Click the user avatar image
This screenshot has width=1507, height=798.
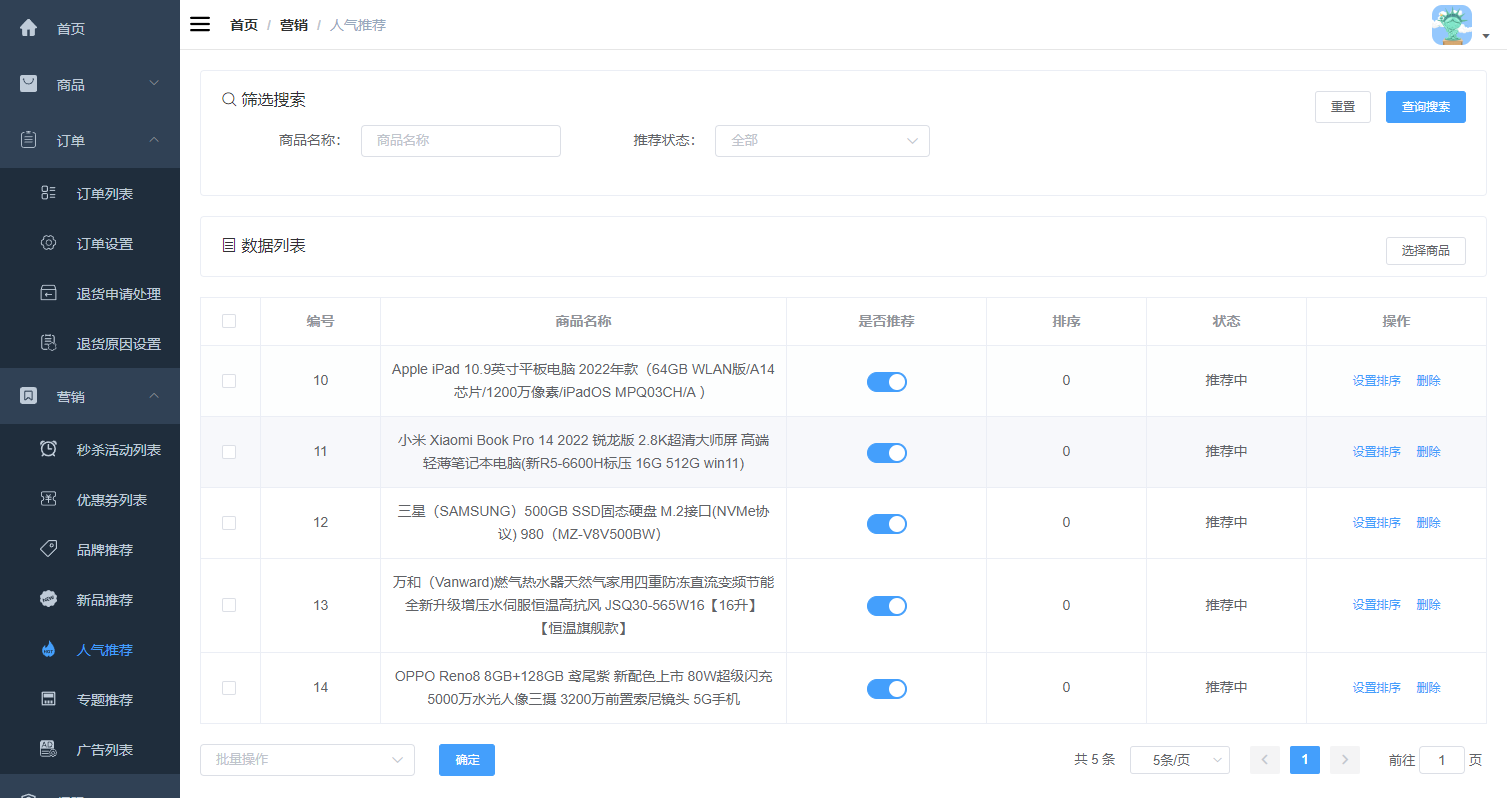pos(1452,25)
